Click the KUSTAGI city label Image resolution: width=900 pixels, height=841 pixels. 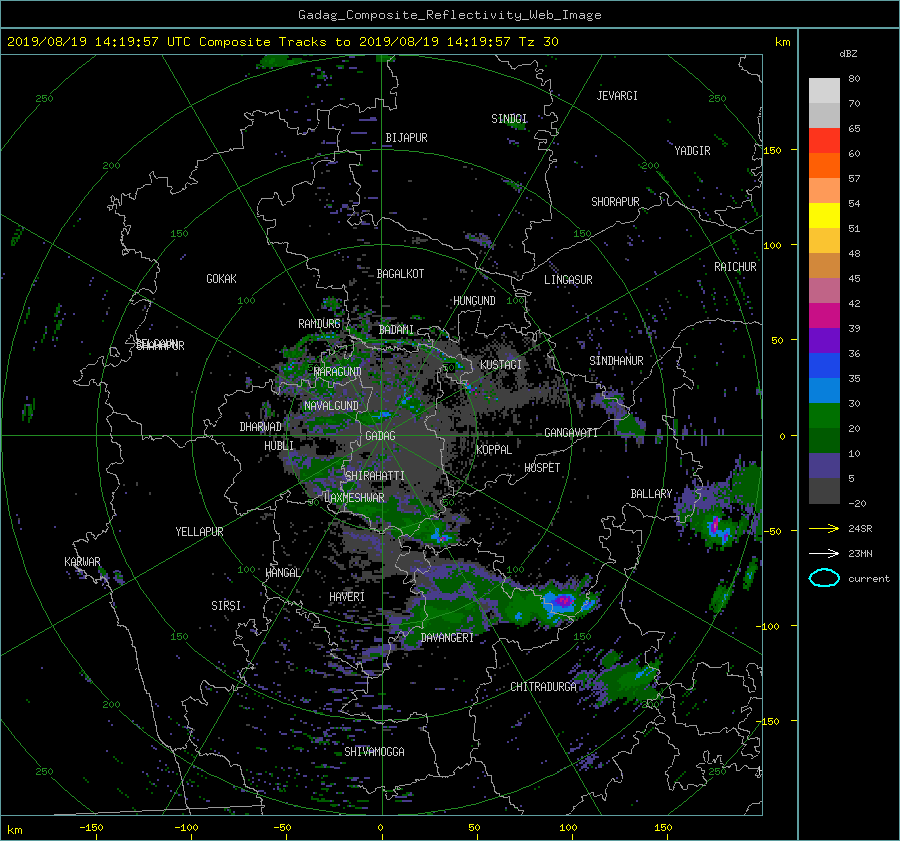(x=501, y=365)
